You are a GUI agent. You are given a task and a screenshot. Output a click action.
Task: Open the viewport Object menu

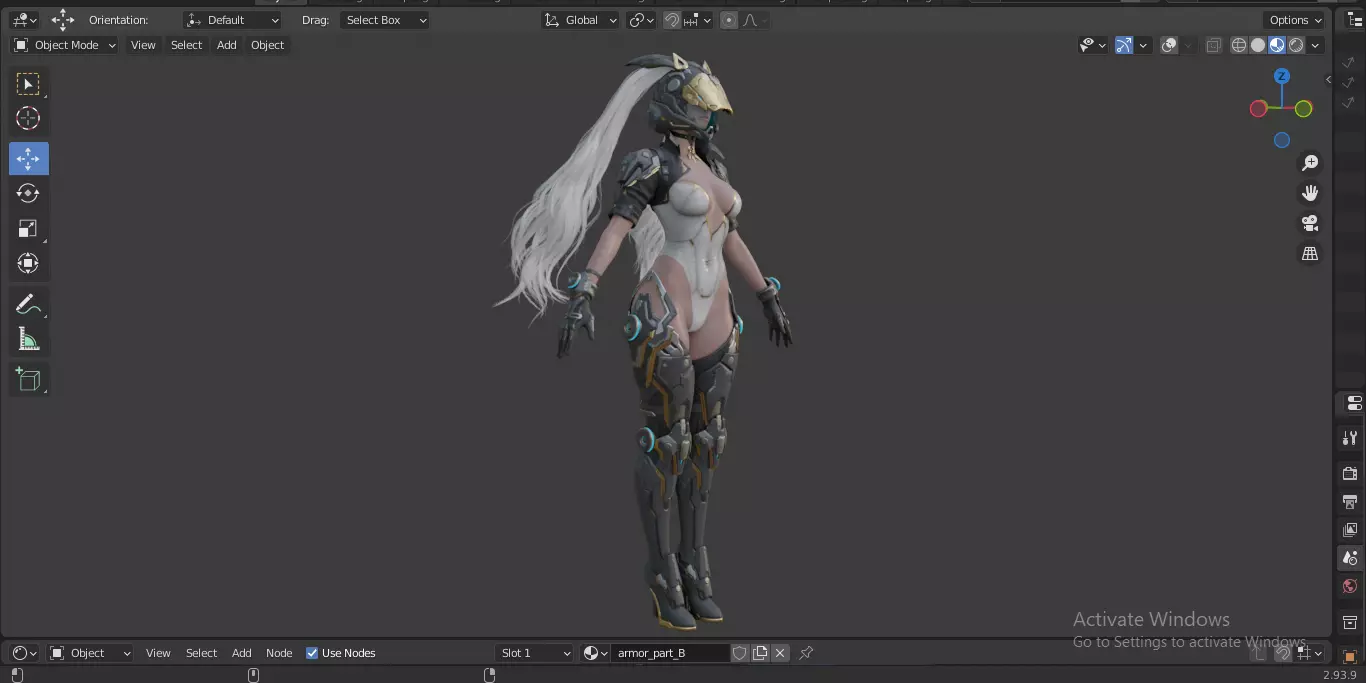[268, 45]
